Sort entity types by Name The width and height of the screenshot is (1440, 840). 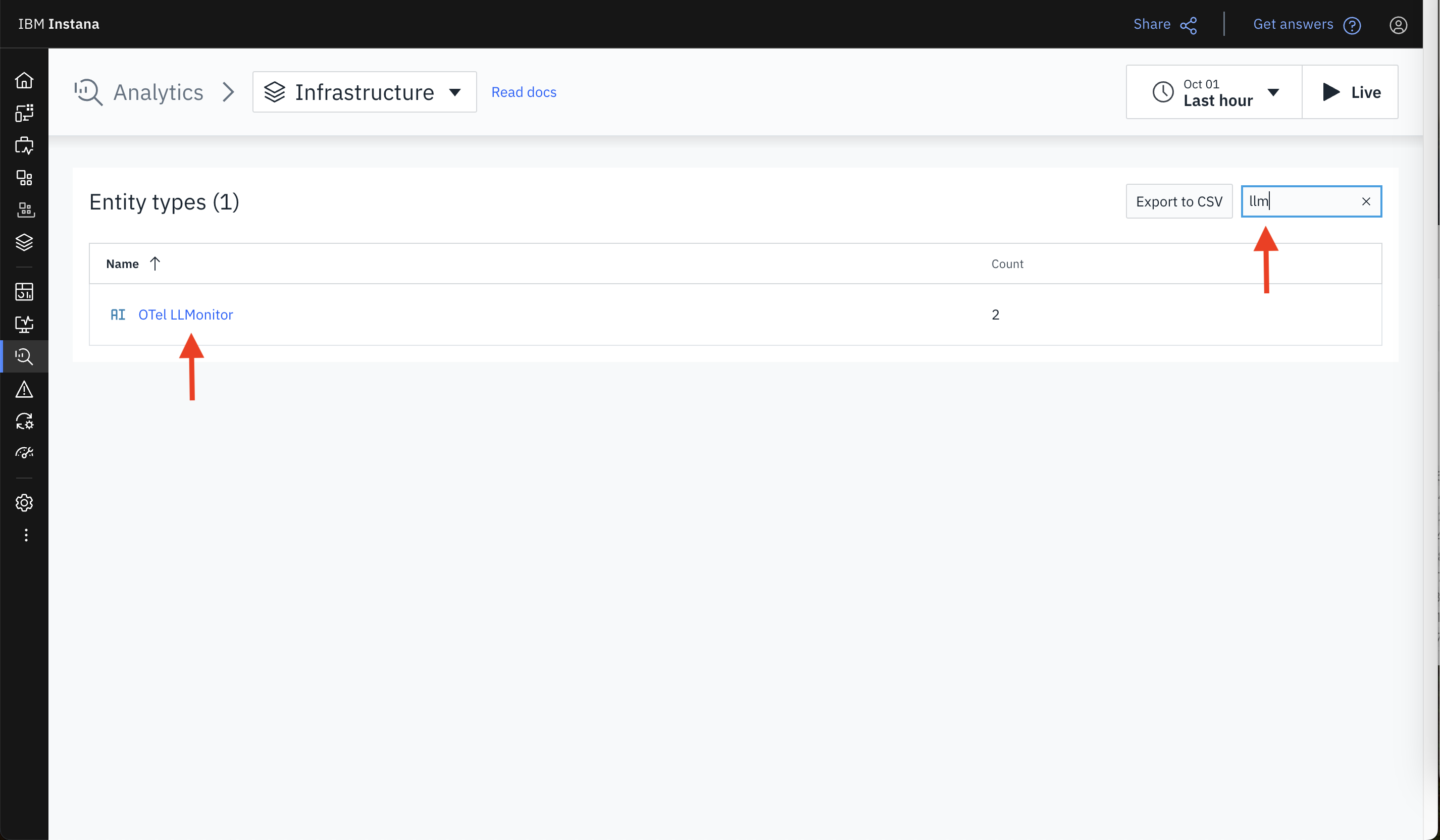(x=133, y=264)
